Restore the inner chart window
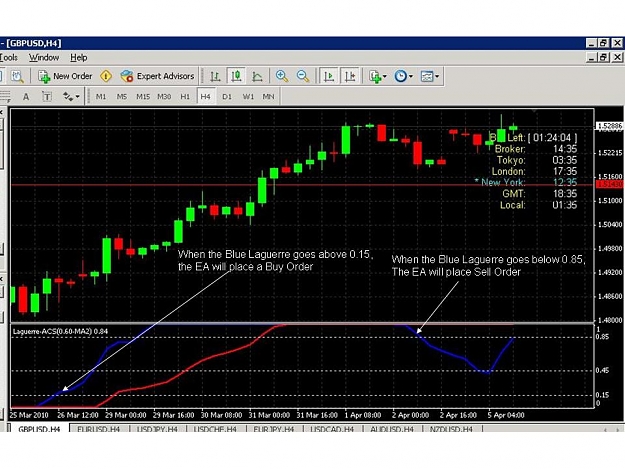 pyautogui.click(x=604, y=58)
